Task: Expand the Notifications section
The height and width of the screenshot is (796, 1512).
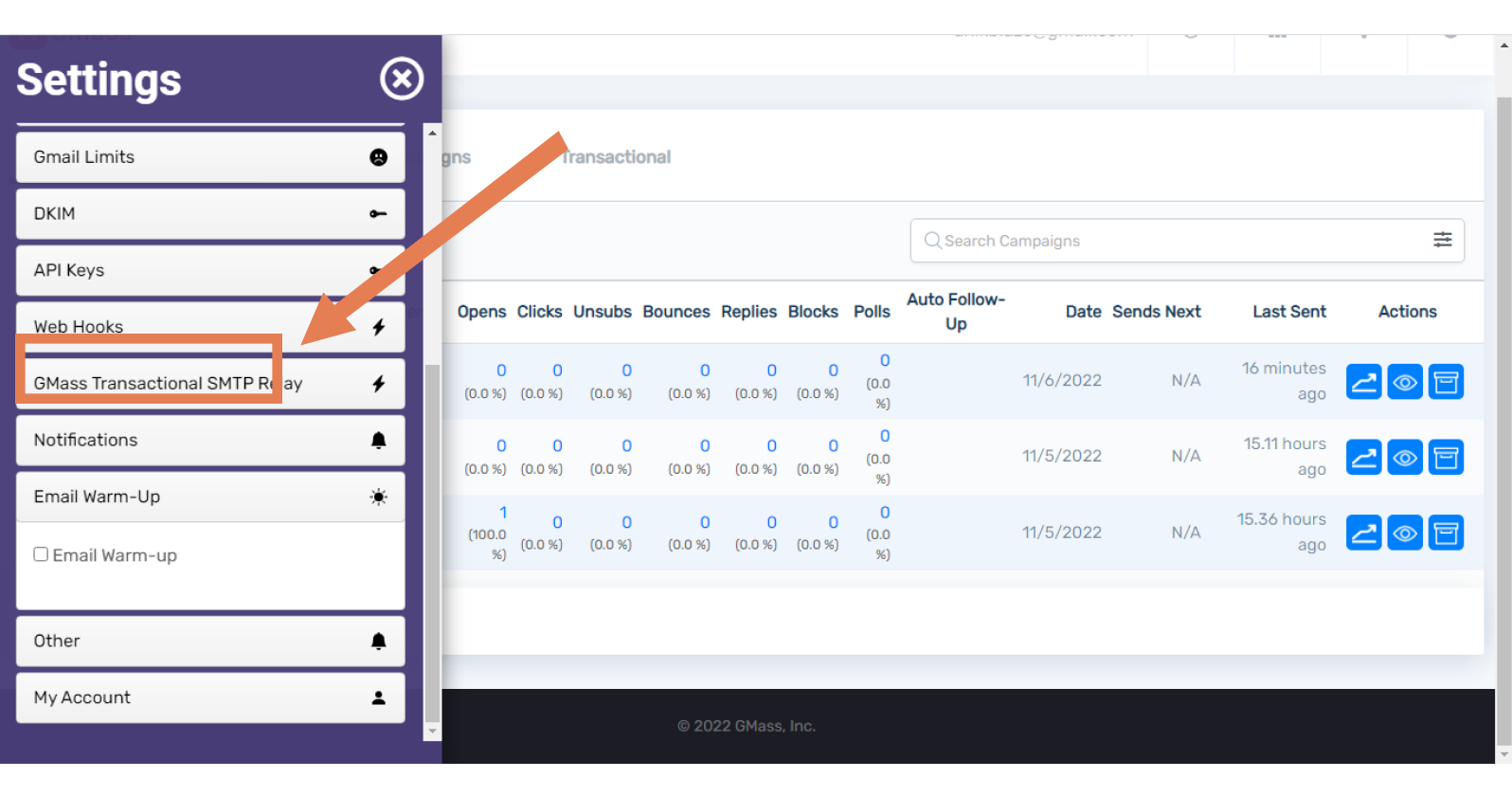Action: [210, 441]
